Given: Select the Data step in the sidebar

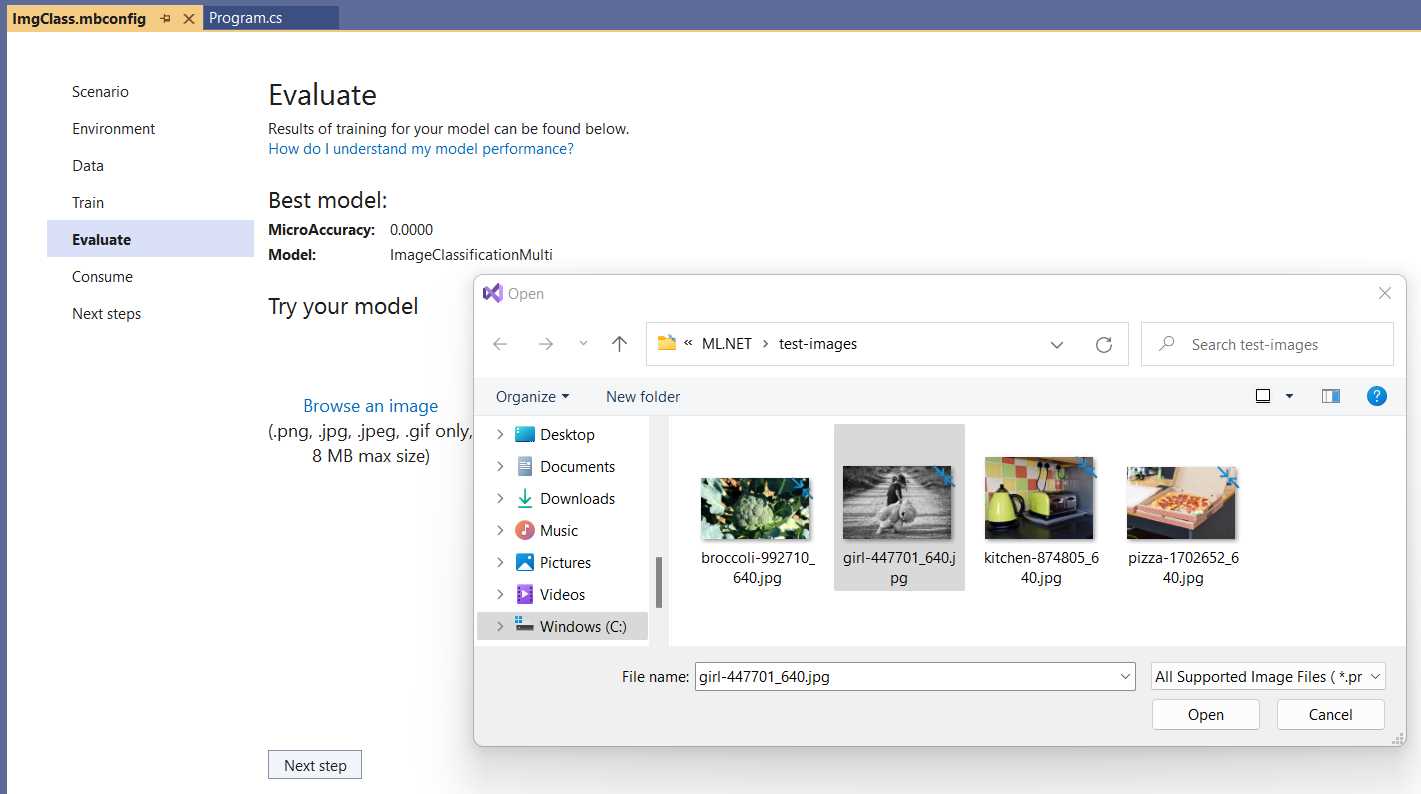Looking at the screenshot, I should tap(87, 165).
